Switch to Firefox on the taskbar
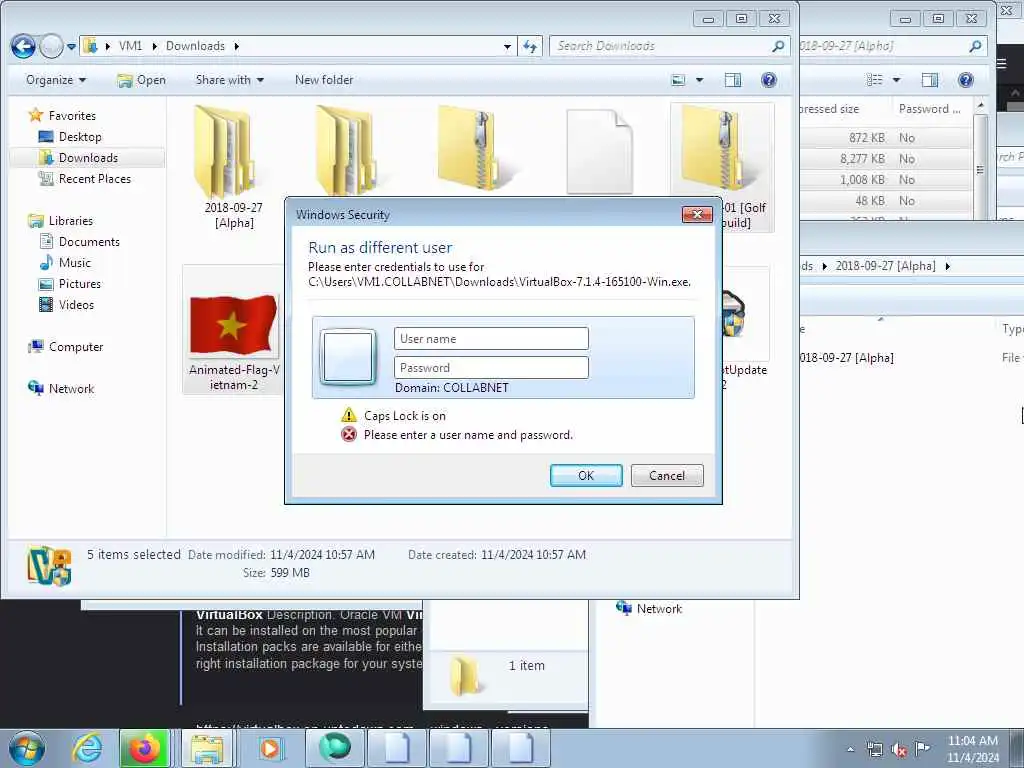The height and width of the screenshot is (768, 1024). (144, 748)
